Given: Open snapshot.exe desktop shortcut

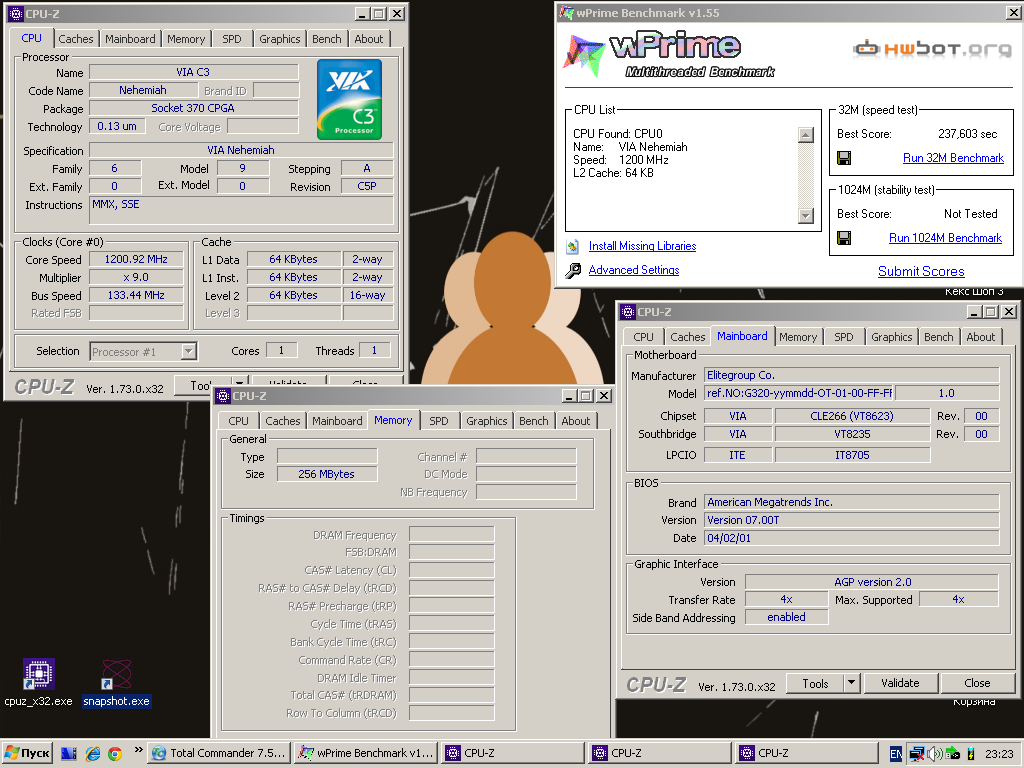Looking at the screenshot, I should click(117, 683).
